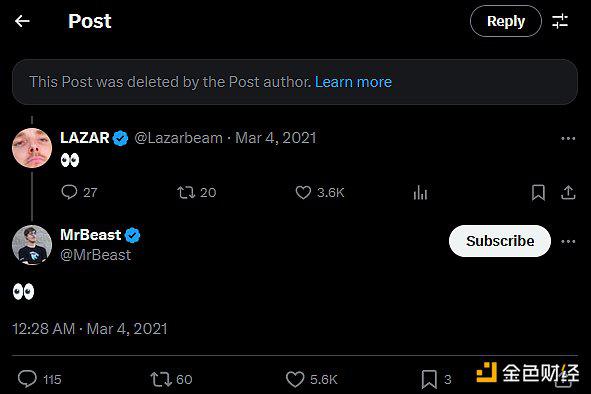Go back using the left arrow

coord(22,21)
